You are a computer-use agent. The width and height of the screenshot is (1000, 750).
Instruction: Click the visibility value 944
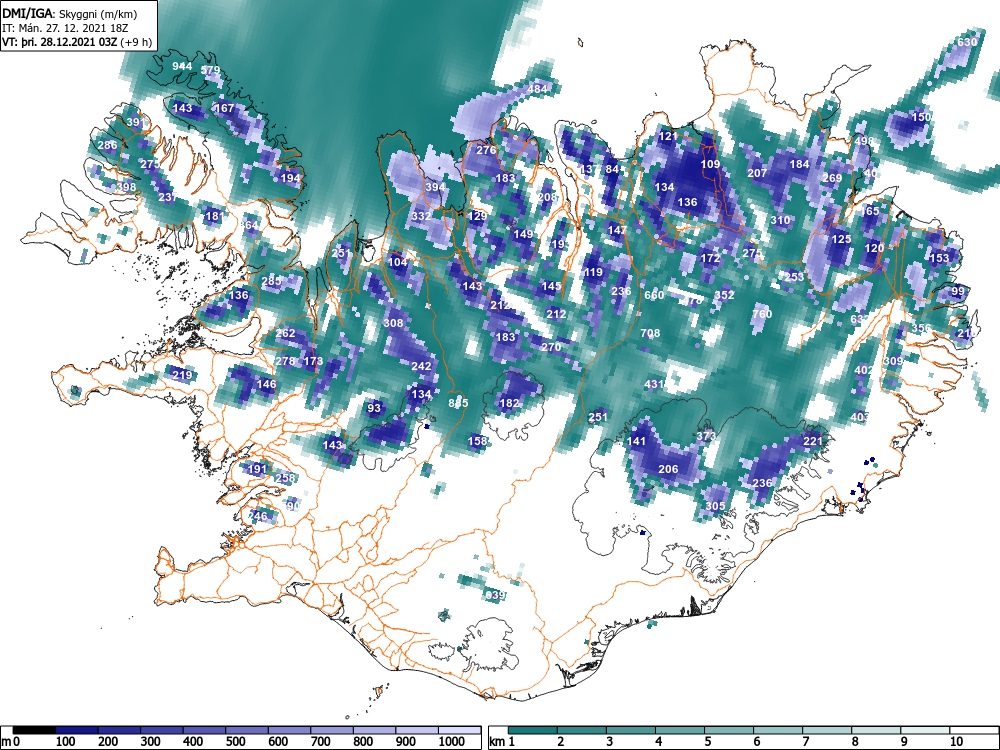pos(182,66)
